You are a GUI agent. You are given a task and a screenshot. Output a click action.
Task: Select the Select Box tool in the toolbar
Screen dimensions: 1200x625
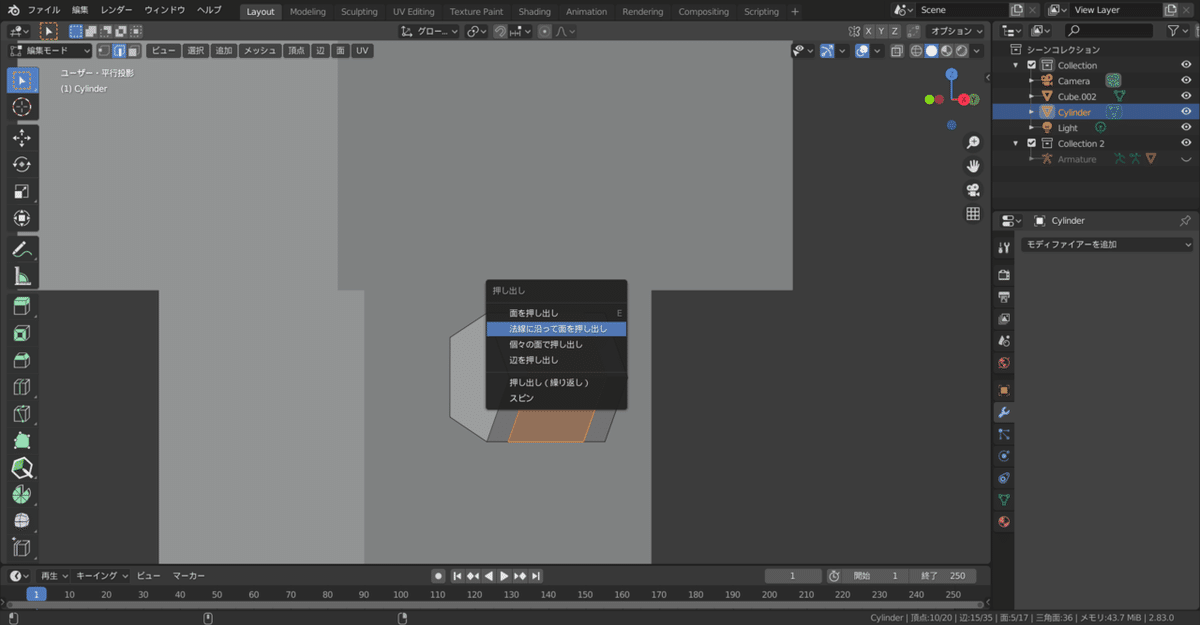point(22,80)
